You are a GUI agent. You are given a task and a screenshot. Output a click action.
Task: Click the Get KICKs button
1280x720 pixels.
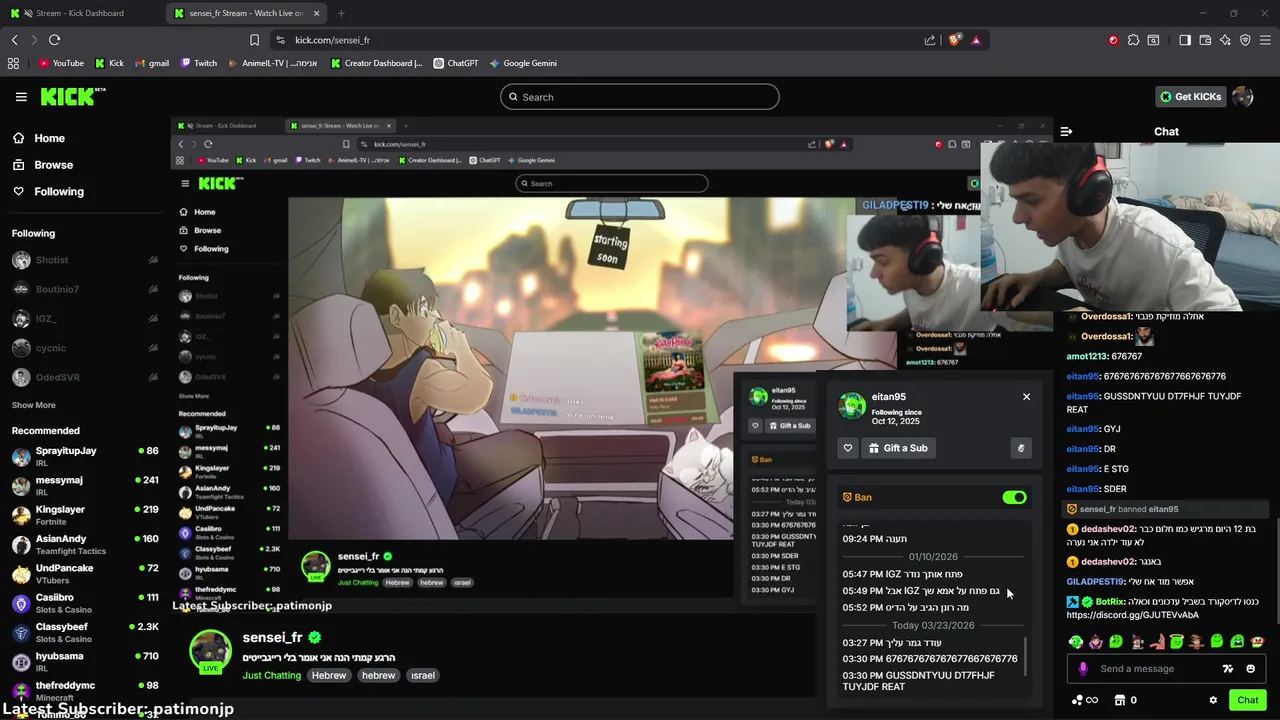pos(1190,97)
